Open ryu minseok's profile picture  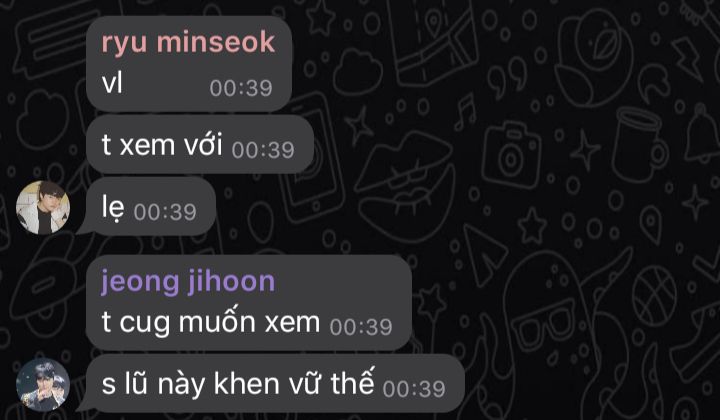pos(43,207)
